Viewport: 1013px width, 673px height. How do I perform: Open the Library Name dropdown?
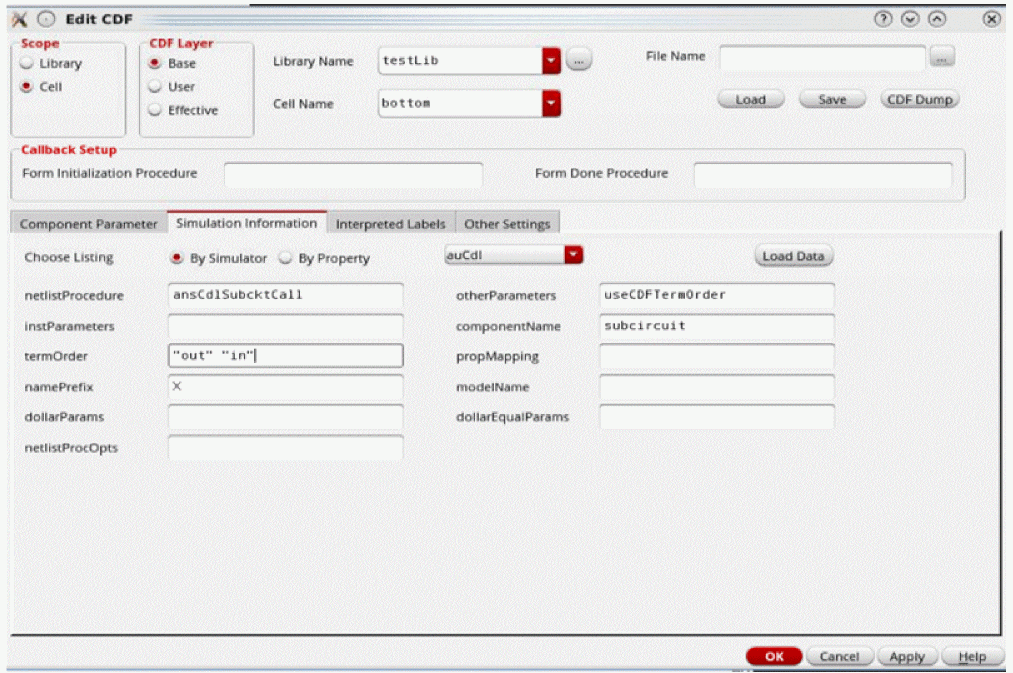point(551,61)
